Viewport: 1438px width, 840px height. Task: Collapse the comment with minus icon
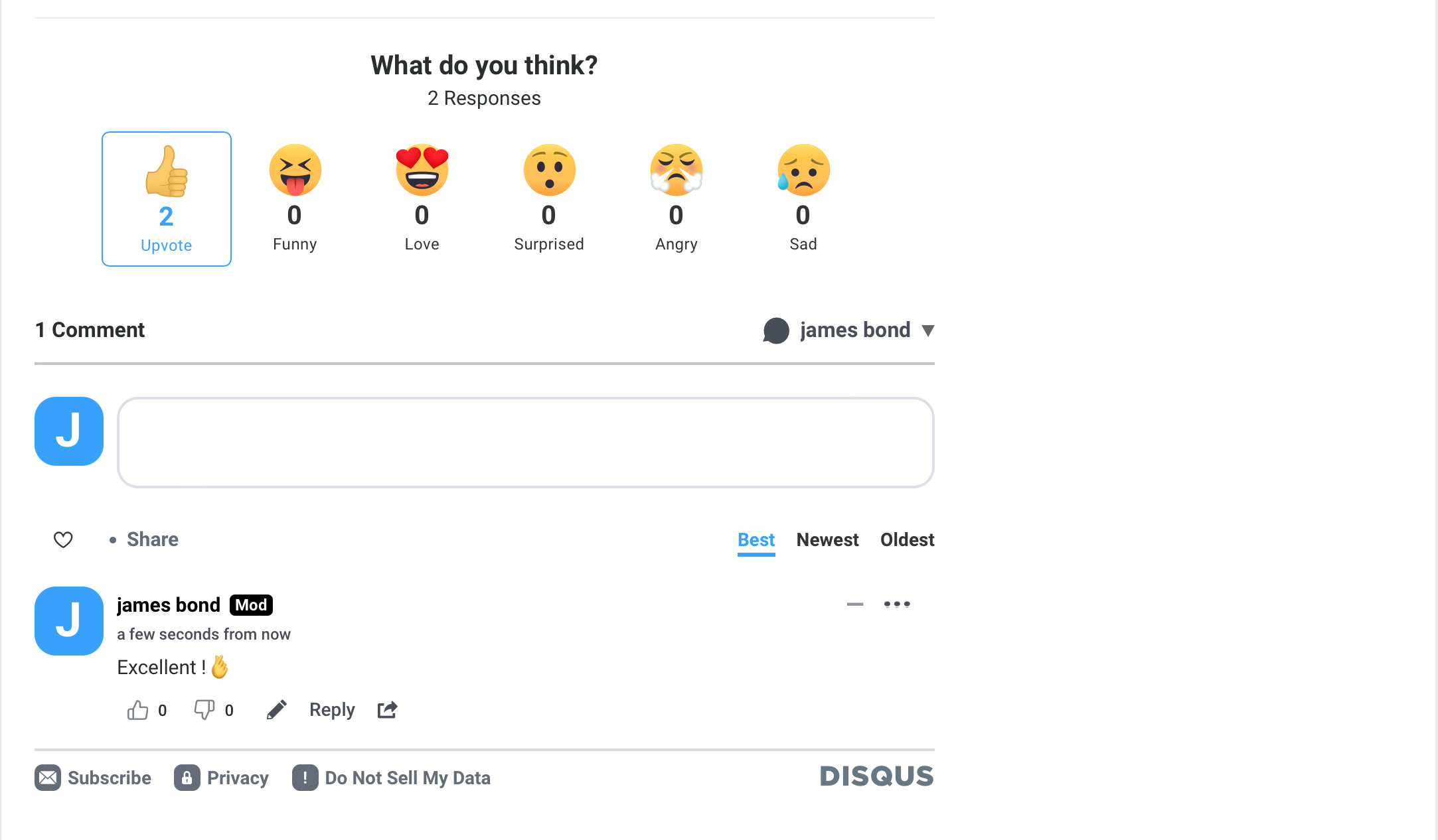[x=854, y=604]
